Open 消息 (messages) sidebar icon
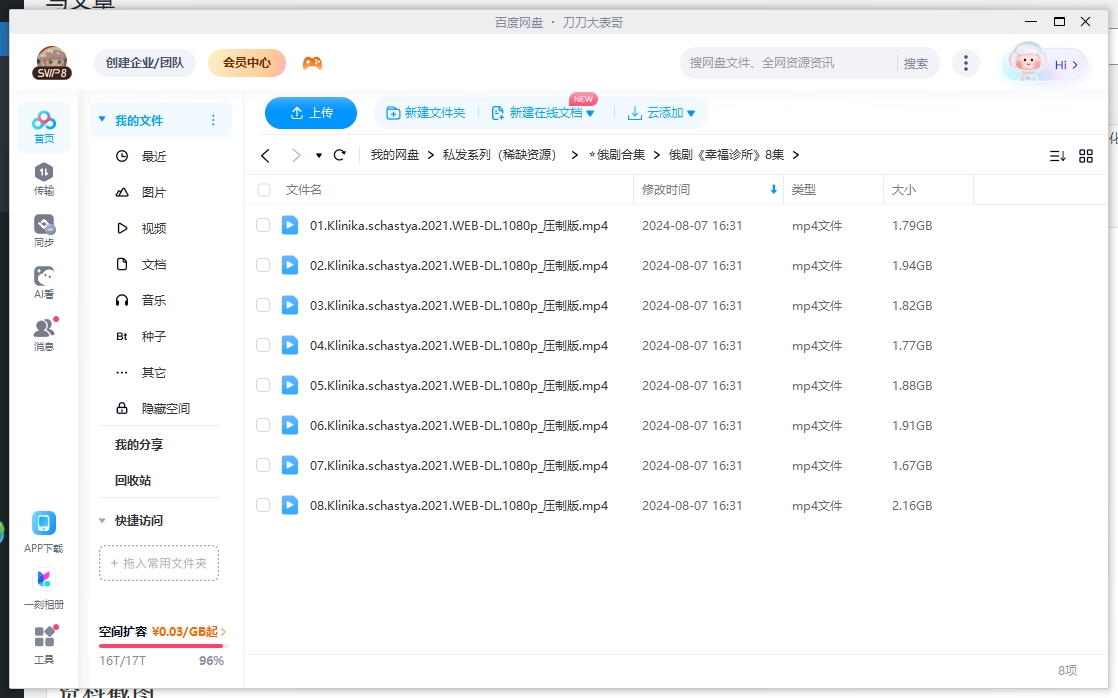 click(x=42, y=333)
